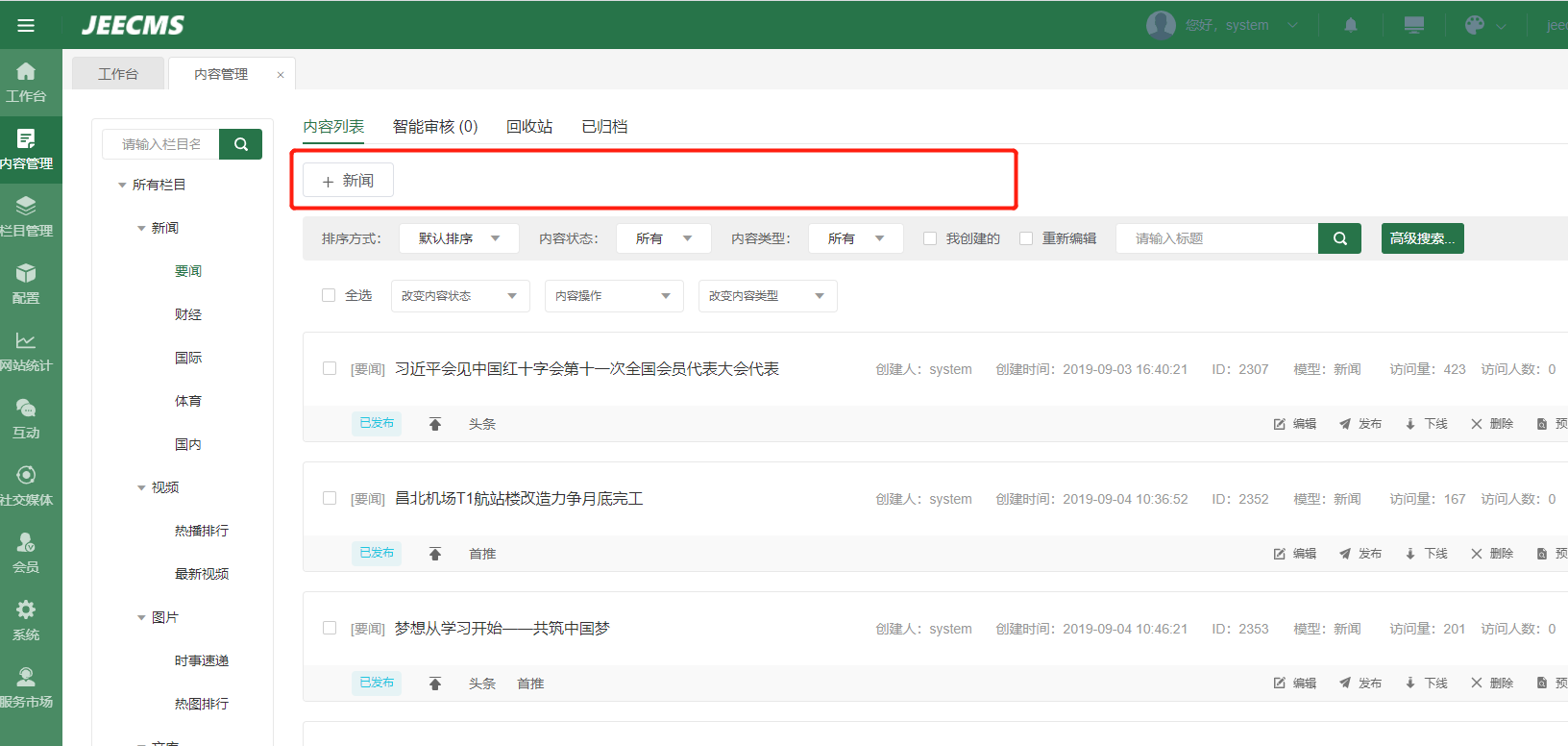Go to 栏目管理 in sidebar
The height and width of the screenshot is (746, 1568).
coord(26,216)
